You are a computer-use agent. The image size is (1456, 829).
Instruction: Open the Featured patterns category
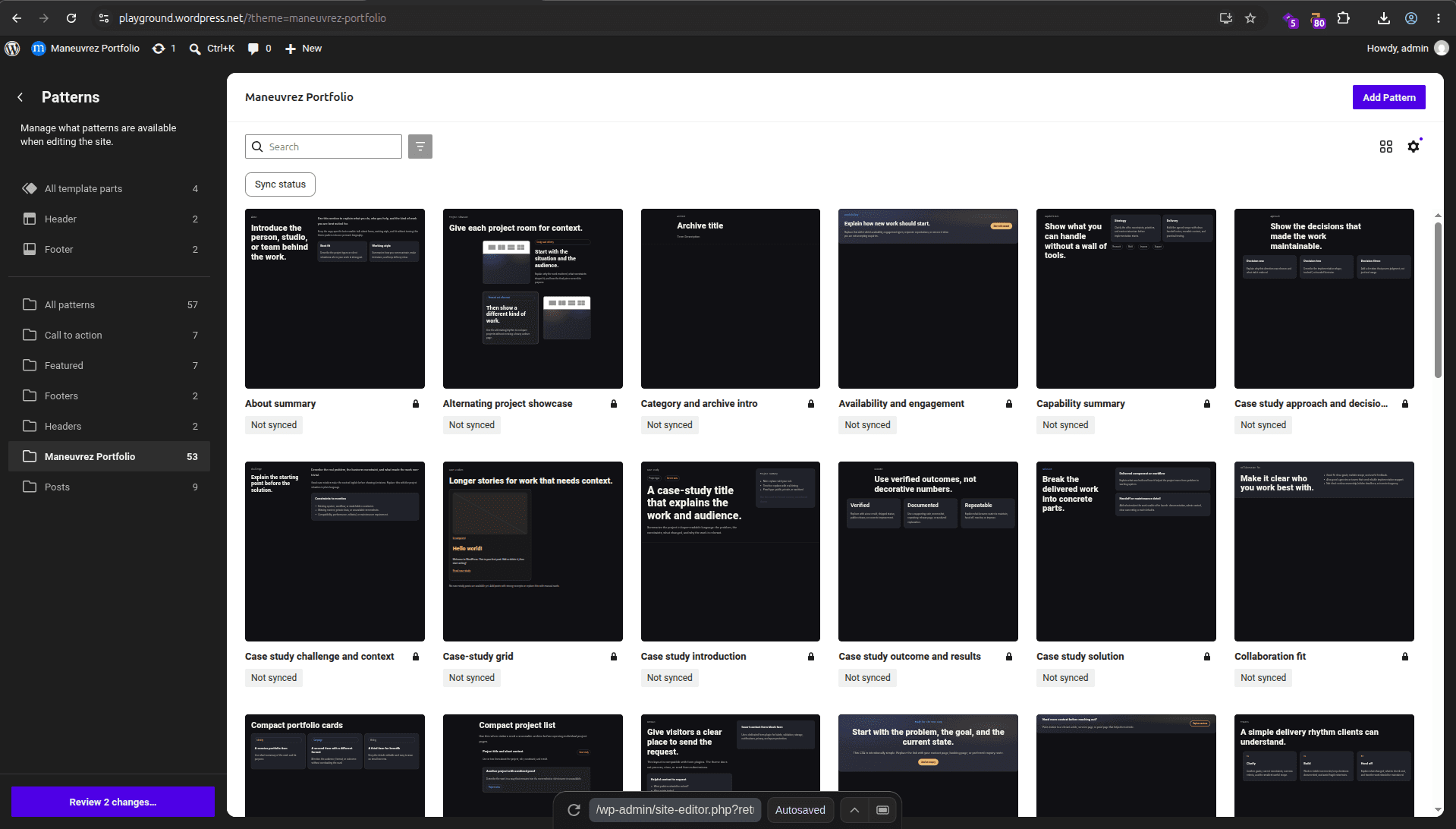pyautogui.click(x=110, y=366)
